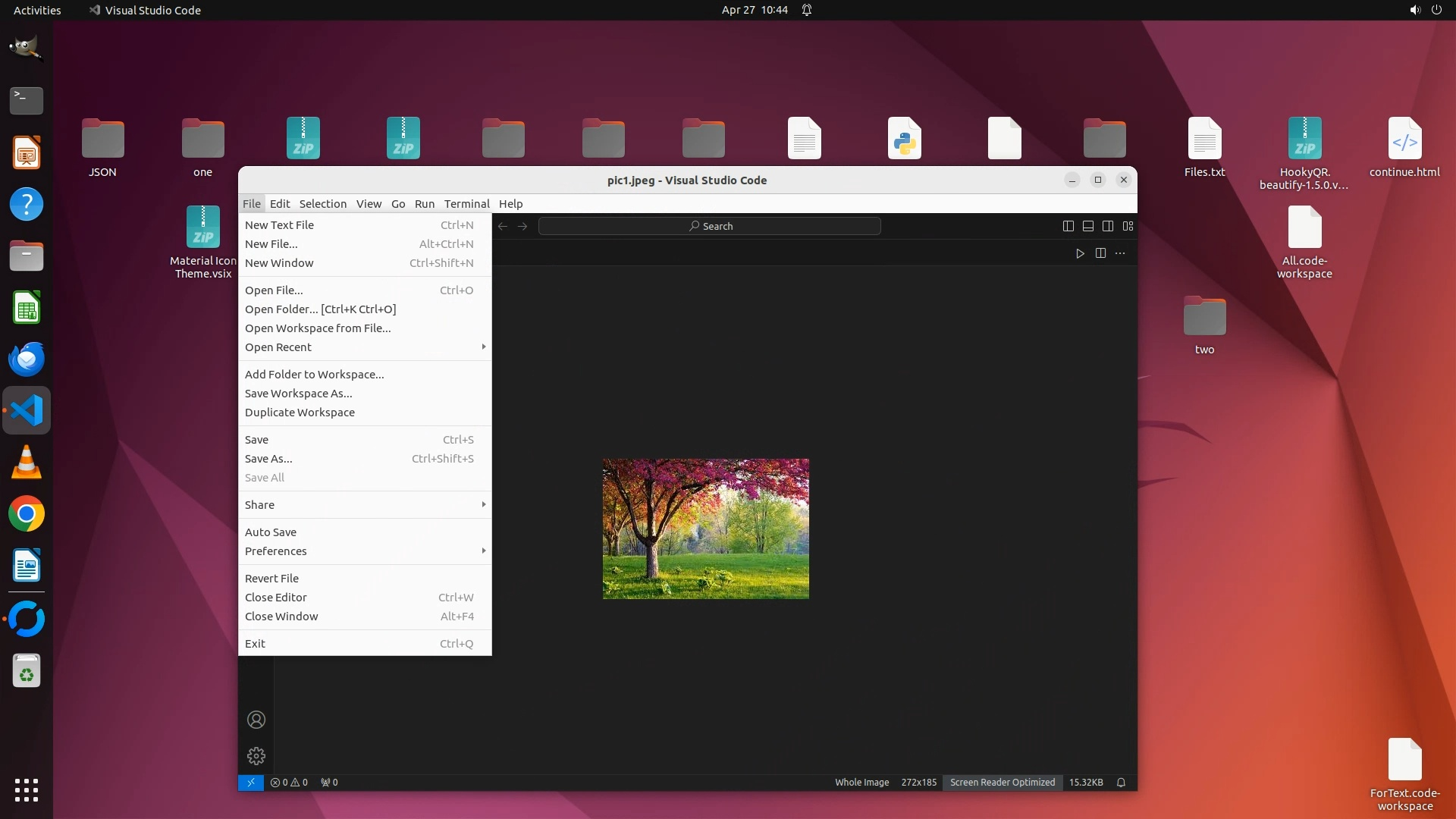
Task: Open the editor More Actions ellipsis
Action: pos(1120,253)
